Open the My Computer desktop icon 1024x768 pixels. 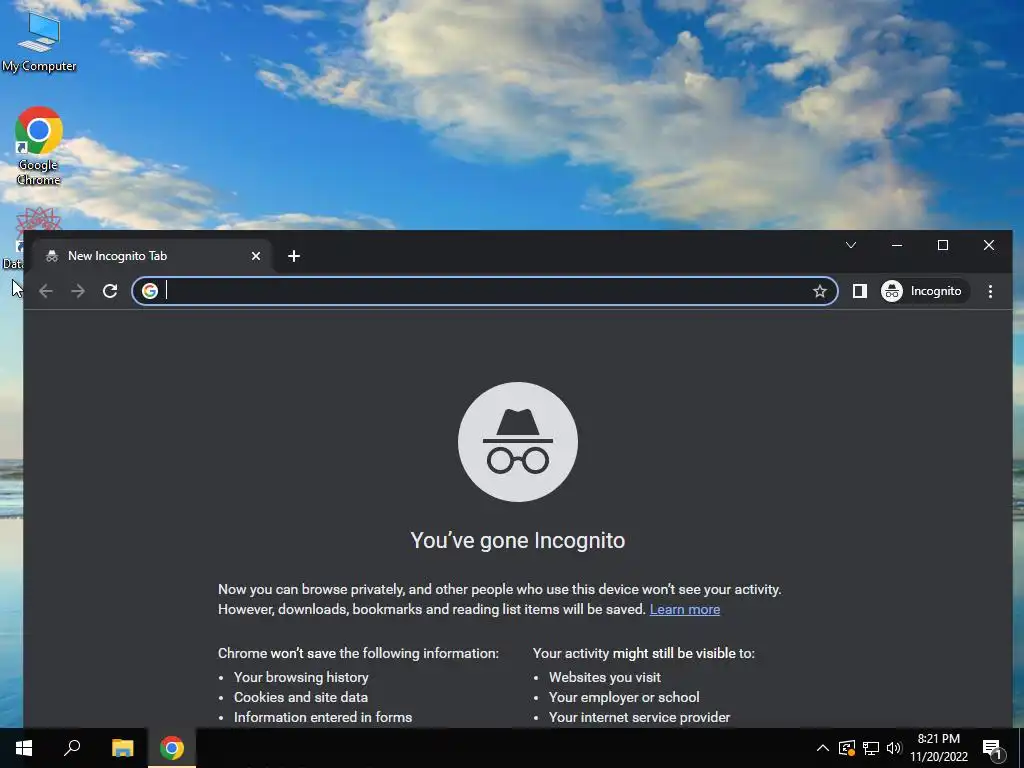[x=39, y=42]
